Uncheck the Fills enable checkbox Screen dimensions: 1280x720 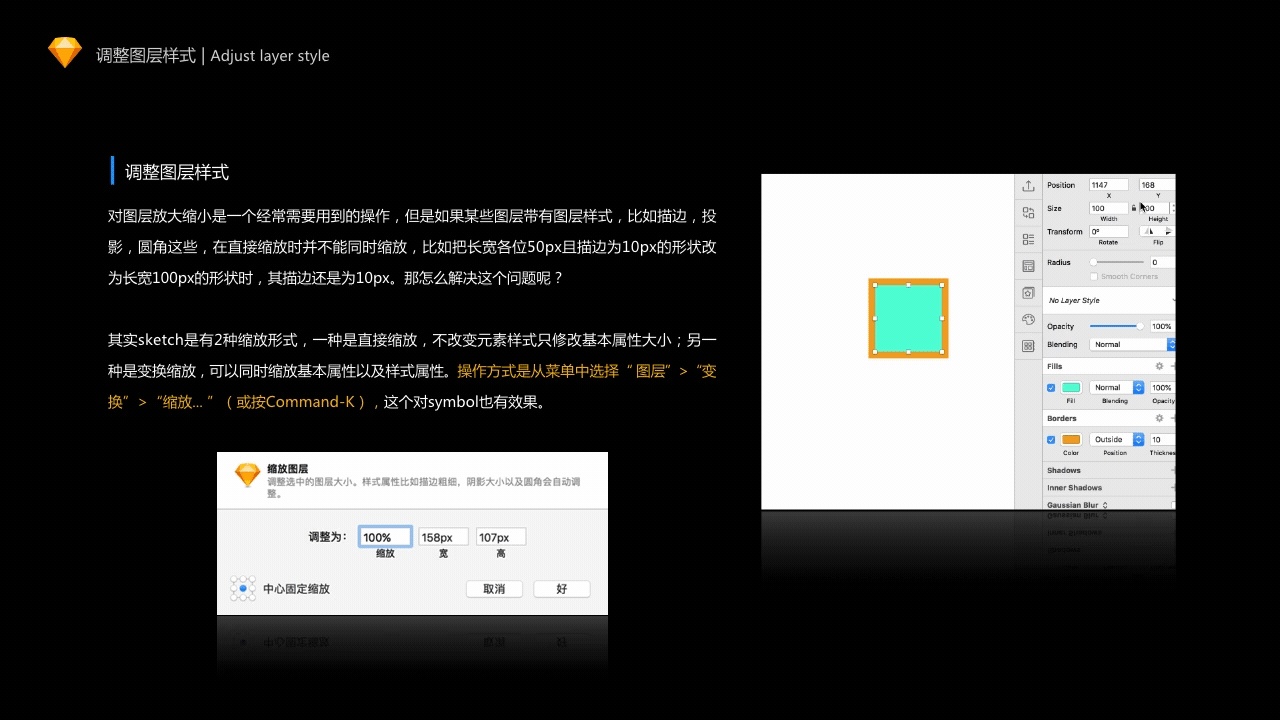[x=1051, y=387]
